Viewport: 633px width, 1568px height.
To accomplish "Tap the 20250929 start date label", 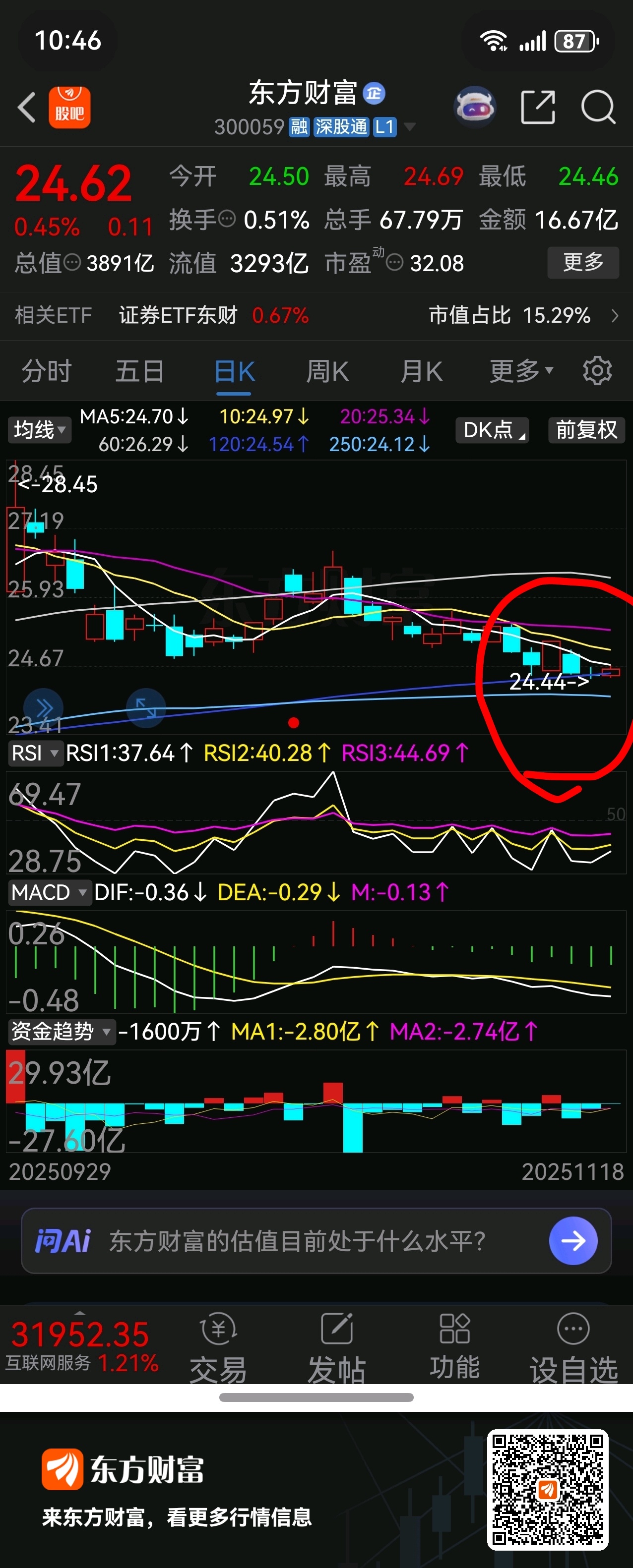I will click(60, 1172).
